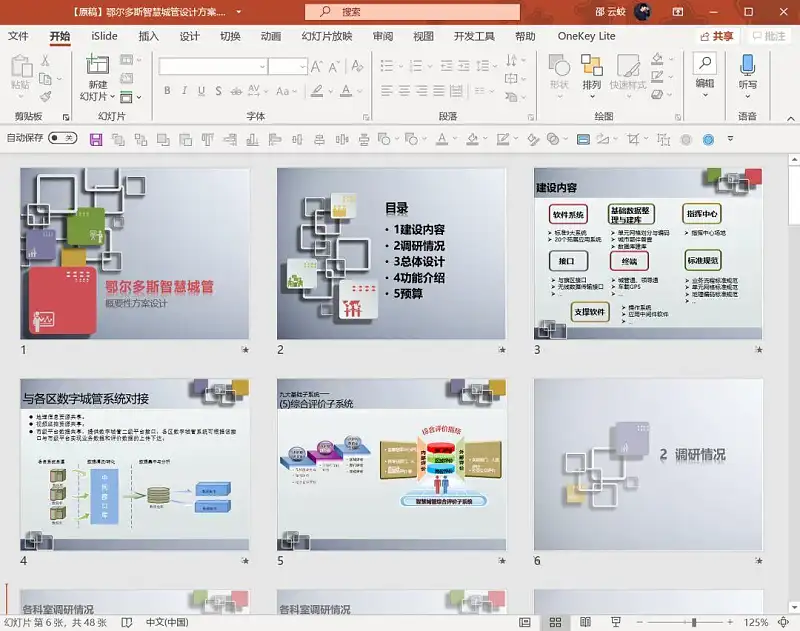Click the zoom slider handle

pos(694,622)
